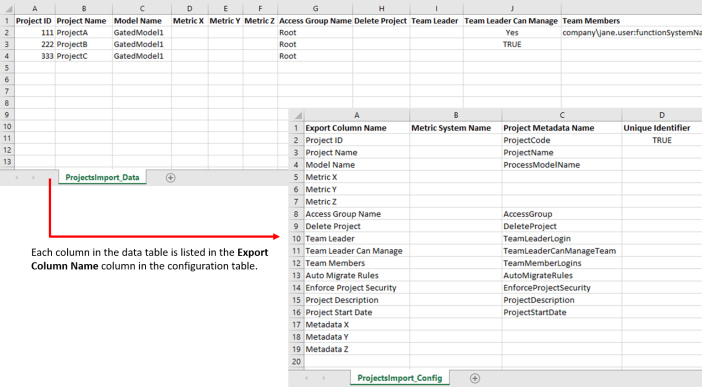Click the ProjectDescription cell in config sheet
Screen dimensions: 702x387
(562, 300)
